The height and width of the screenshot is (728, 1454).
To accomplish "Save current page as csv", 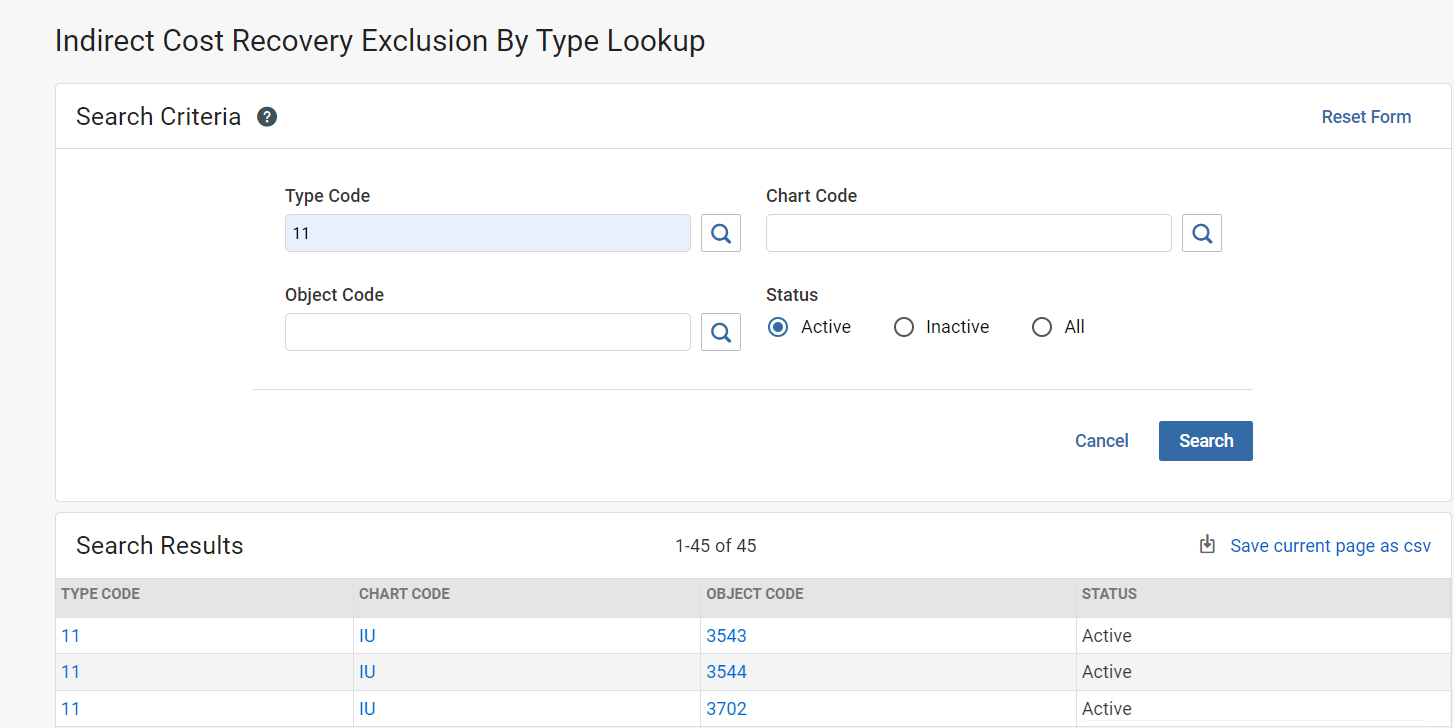I will coord(1330,545).
